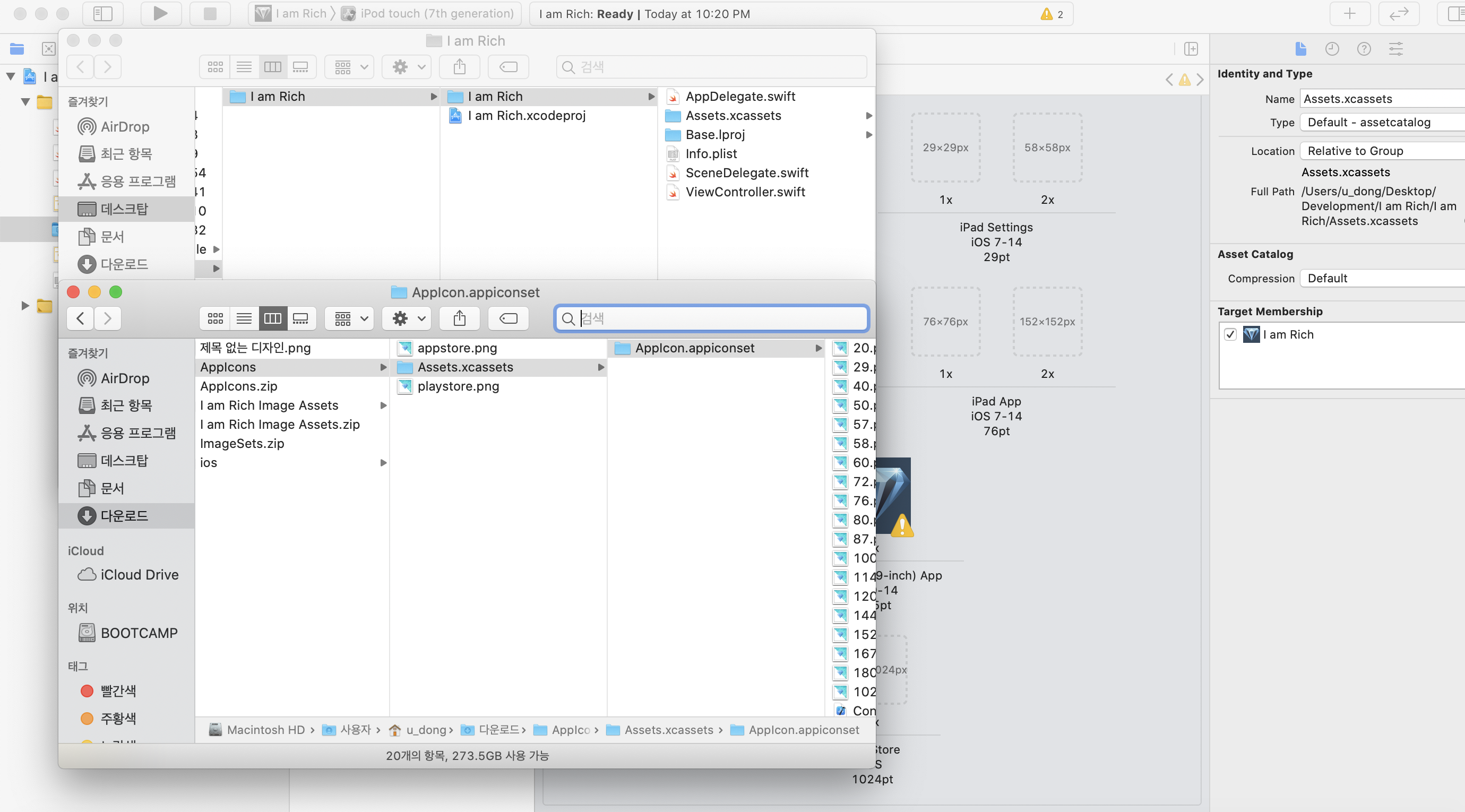The image size is (1465, 812).
Task: Select the 빨간색 red tag in sidebar
Action: 118,691
